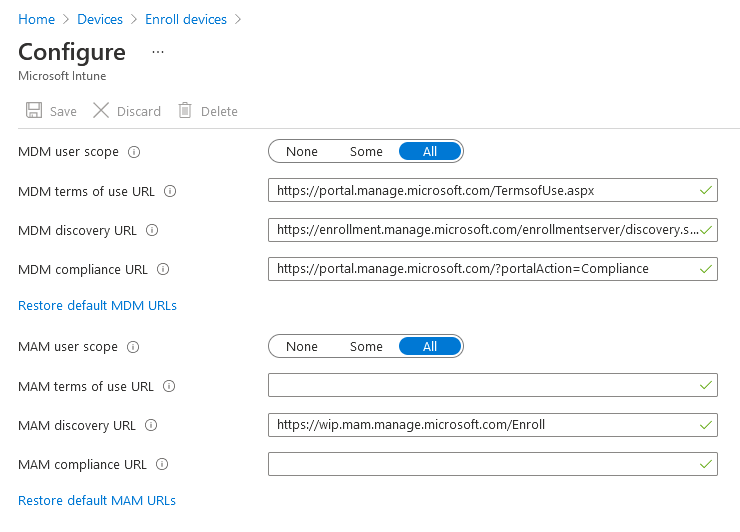This screenshot has height=532, width=740.
Task: Click the Delete trash can icon
Action: point(185,111)
